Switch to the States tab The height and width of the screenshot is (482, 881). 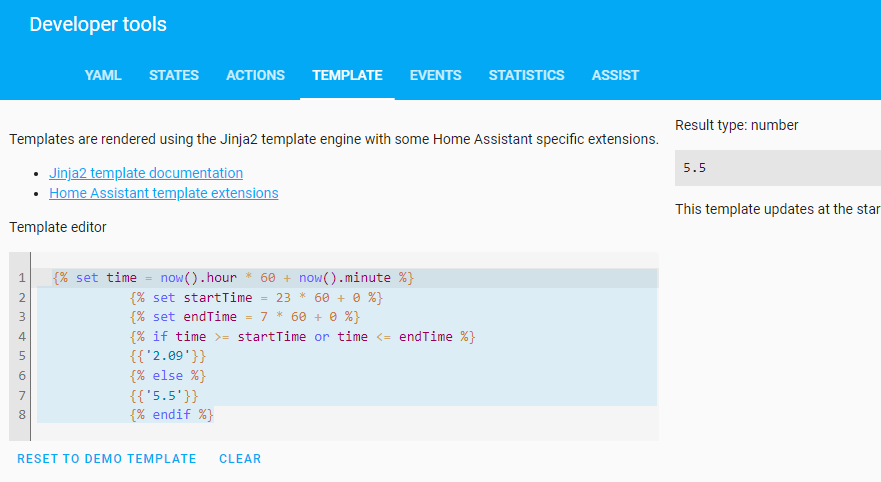tap(174, 75)
